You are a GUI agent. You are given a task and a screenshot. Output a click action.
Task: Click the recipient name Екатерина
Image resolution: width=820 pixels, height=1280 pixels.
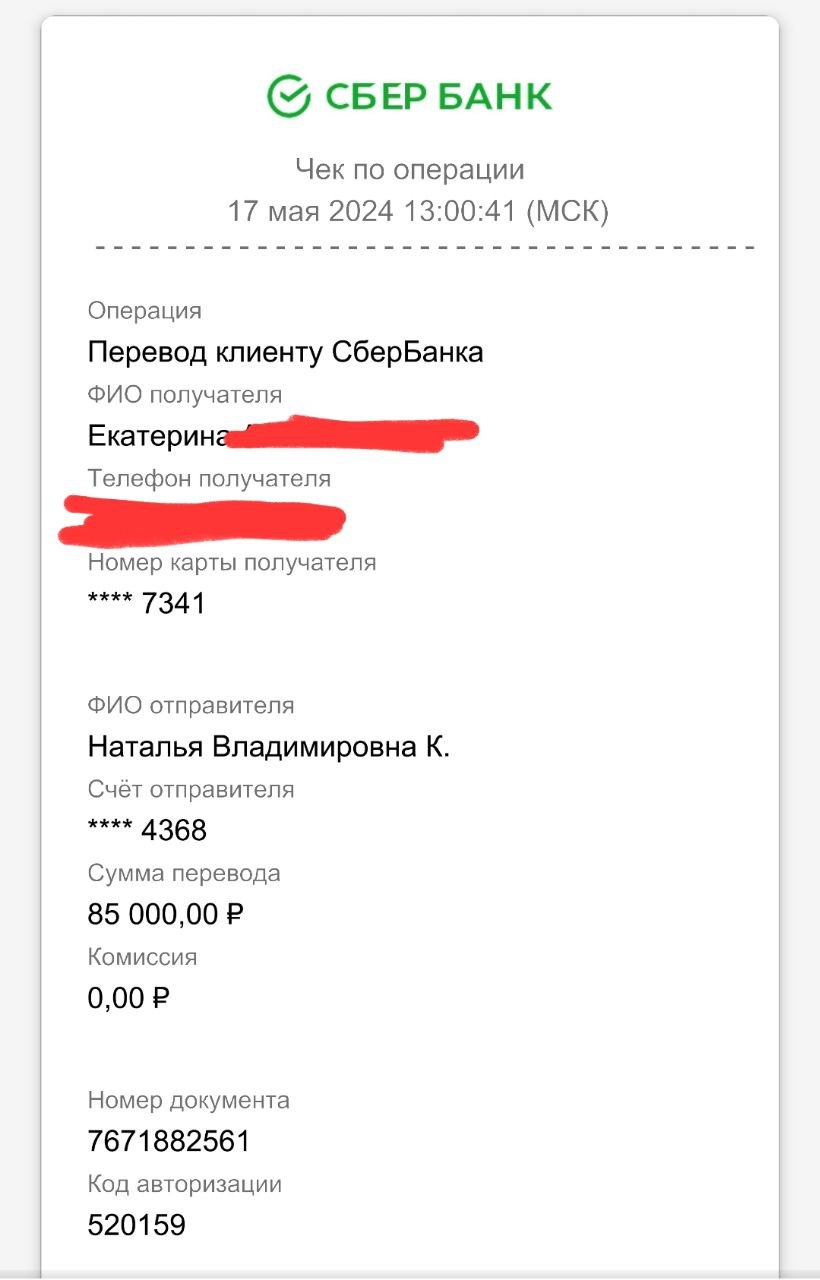[x=157, y=436]
